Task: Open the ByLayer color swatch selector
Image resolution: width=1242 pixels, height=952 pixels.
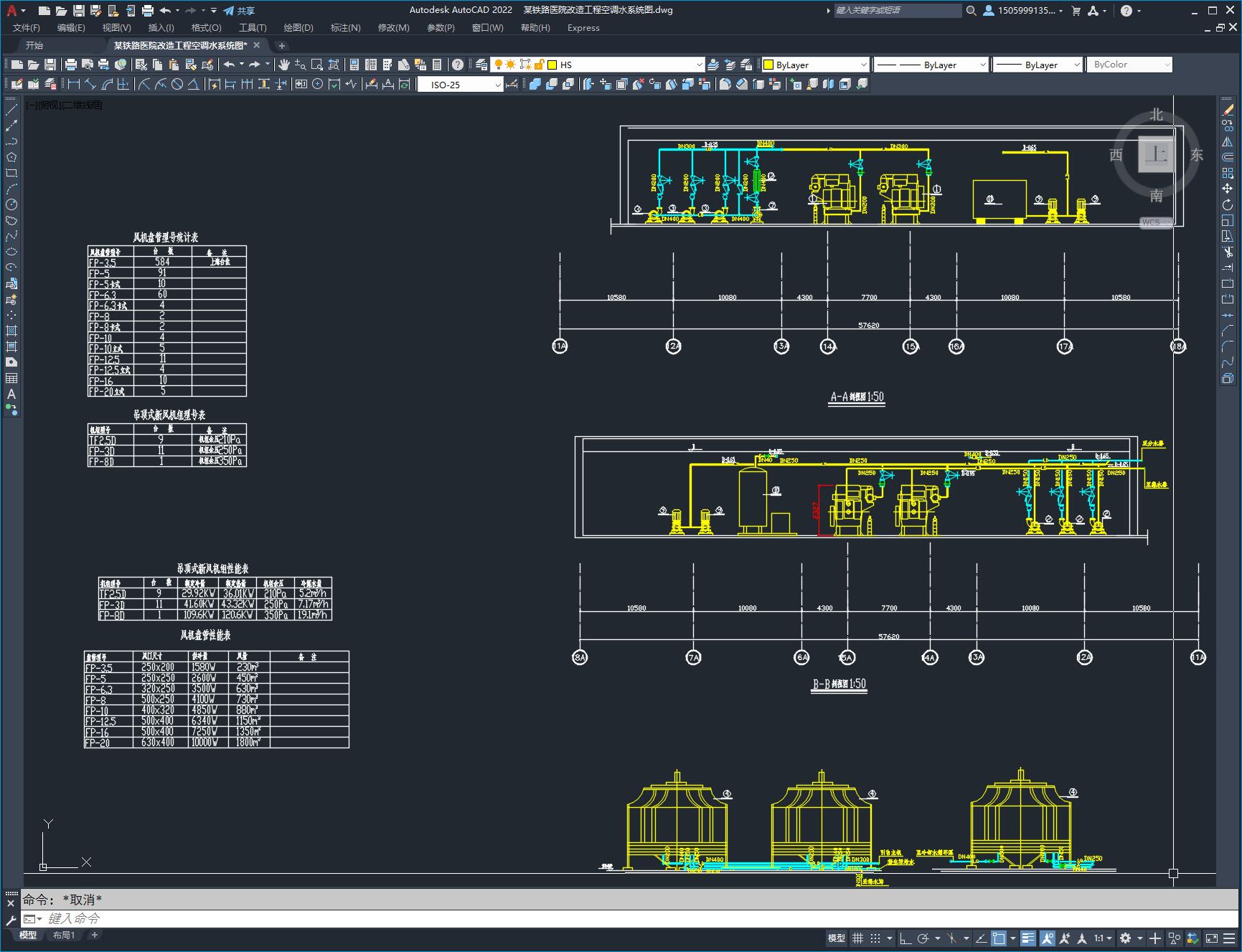Action: tap(814, 65)
